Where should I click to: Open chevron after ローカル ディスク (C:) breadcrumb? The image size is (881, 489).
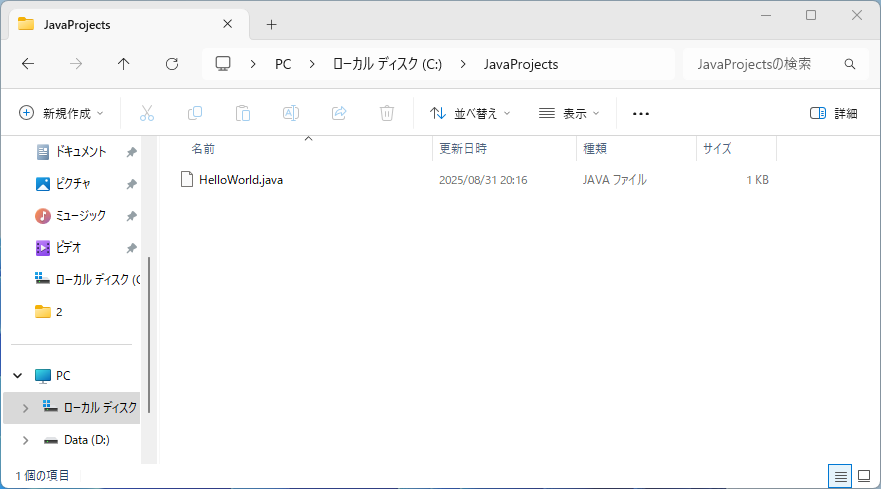point(463,64)
